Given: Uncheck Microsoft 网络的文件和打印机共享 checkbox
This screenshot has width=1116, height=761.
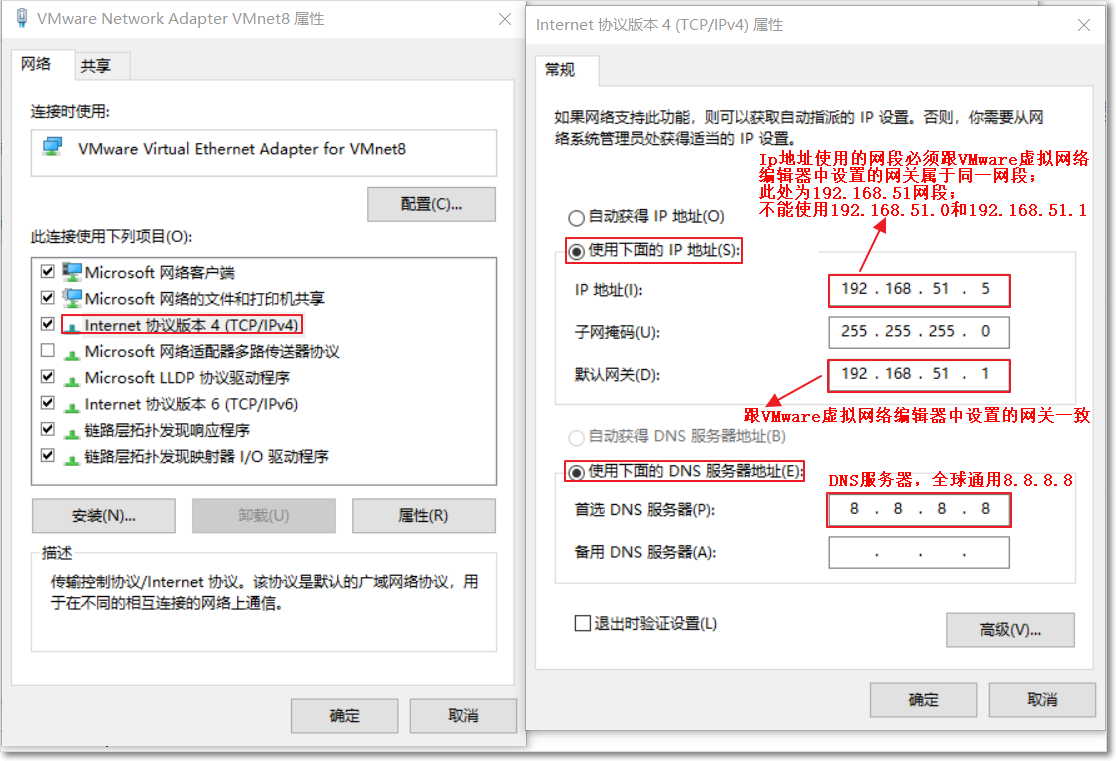Looking at the screenshot, I should click(48, 298).
